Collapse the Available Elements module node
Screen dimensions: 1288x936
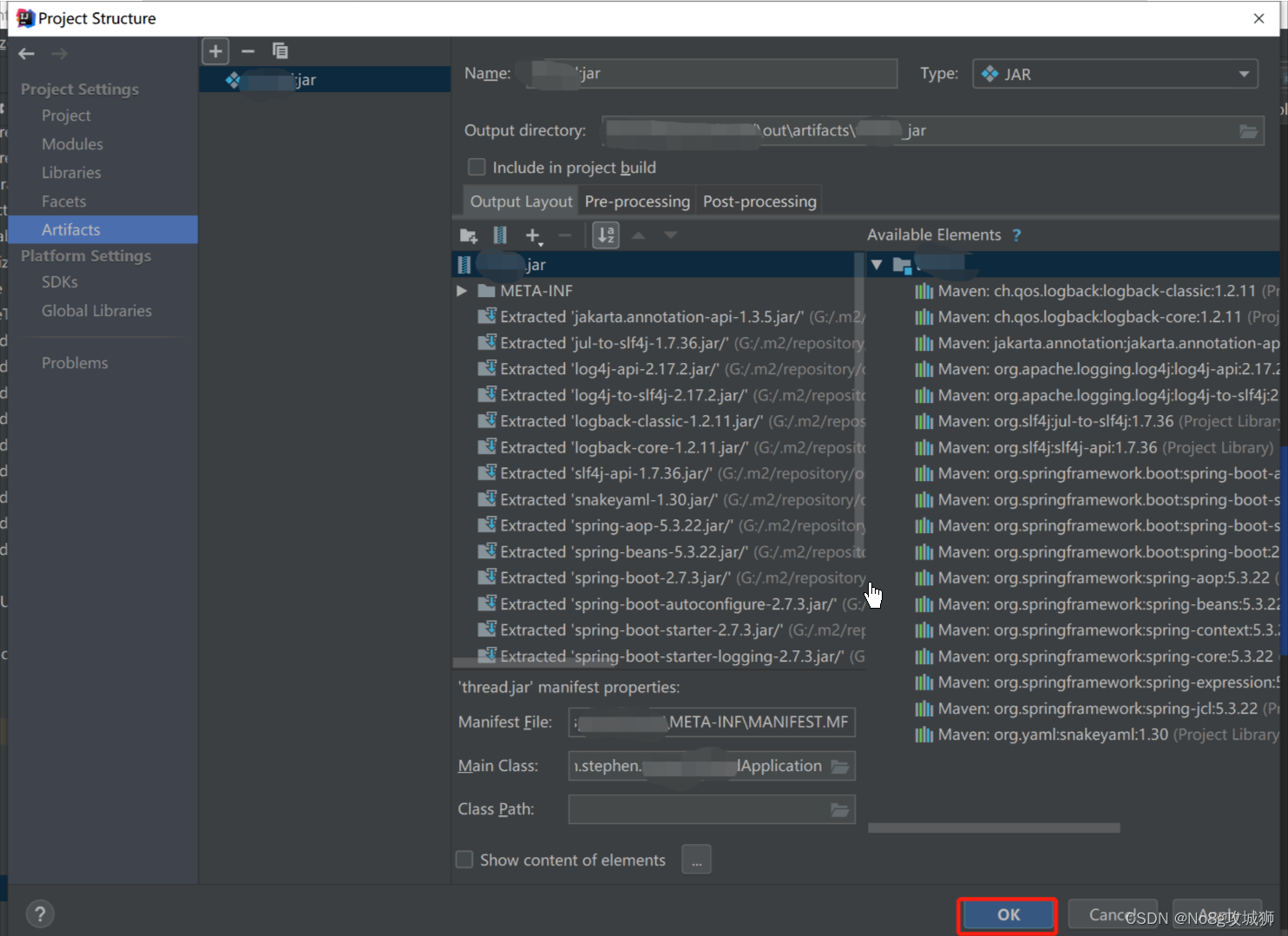(877, 264)
